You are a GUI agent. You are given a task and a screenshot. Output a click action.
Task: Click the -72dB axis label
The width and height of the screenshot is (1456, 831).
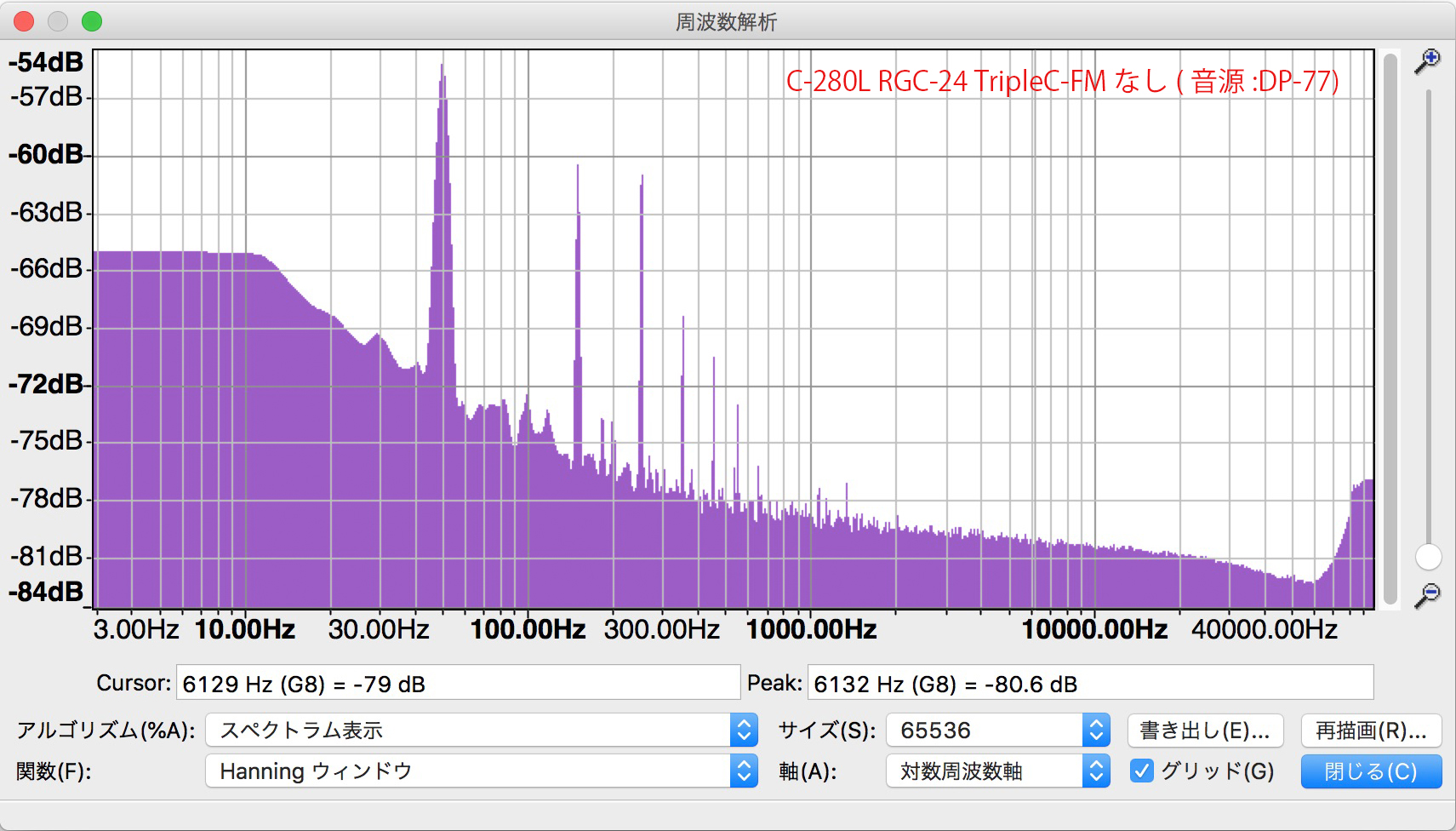click(46, 384)
